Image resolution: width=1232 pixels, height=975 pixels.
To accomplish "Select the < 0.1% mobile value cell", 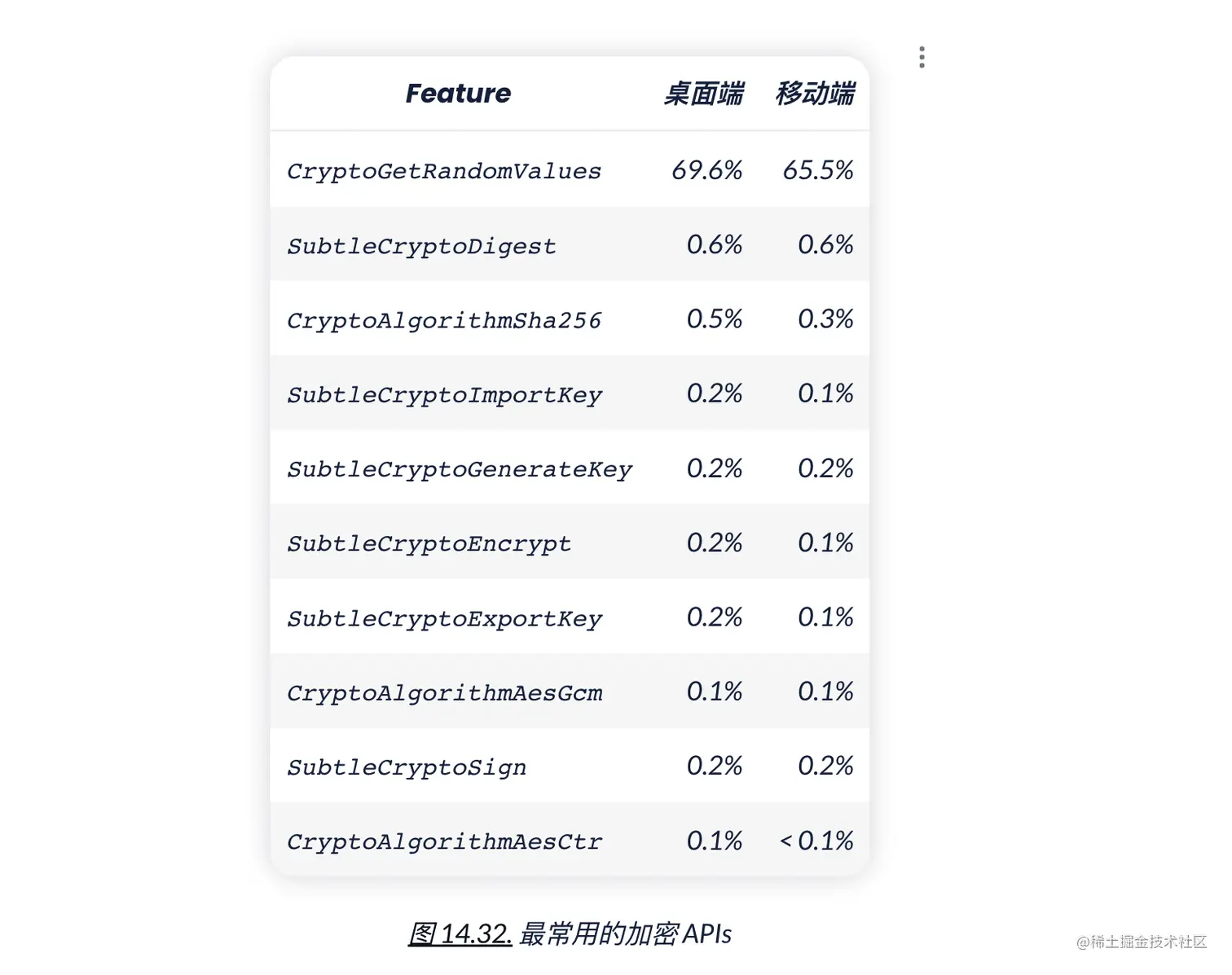I will pos(816,841).
